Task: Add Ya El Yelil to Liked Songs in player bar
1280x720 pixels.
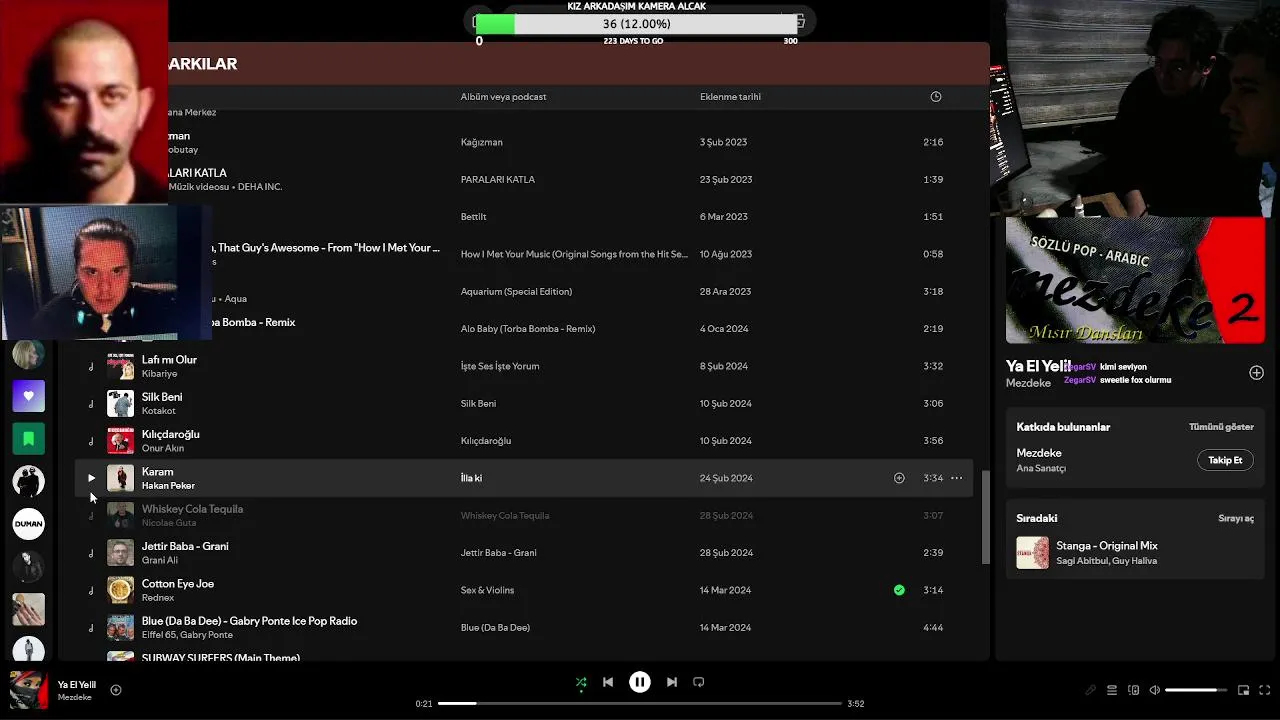Action: [116, 690]
